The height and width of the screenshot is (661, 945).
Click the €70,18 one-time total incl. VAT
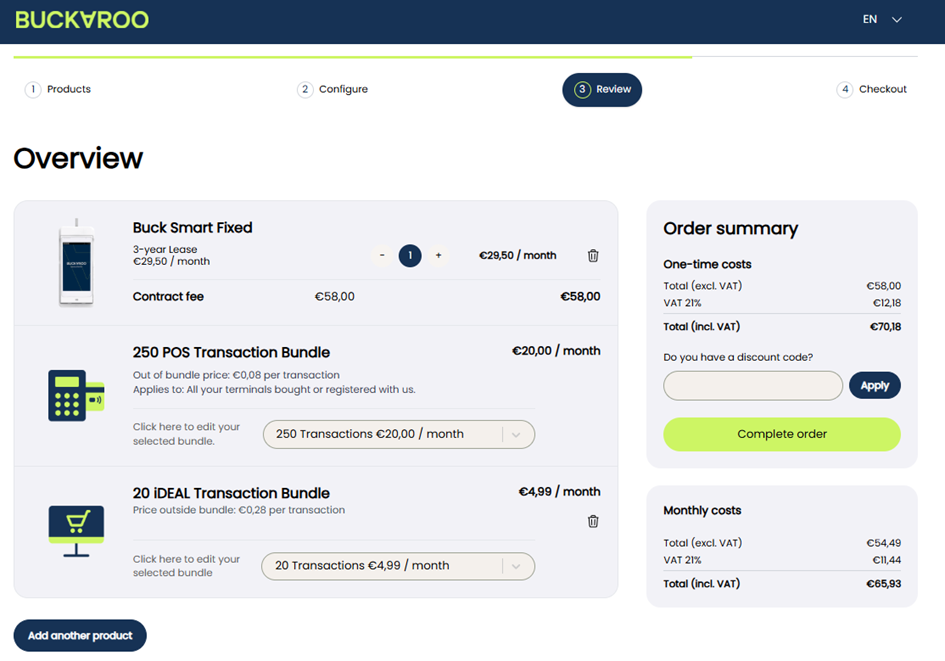point(885,327)
